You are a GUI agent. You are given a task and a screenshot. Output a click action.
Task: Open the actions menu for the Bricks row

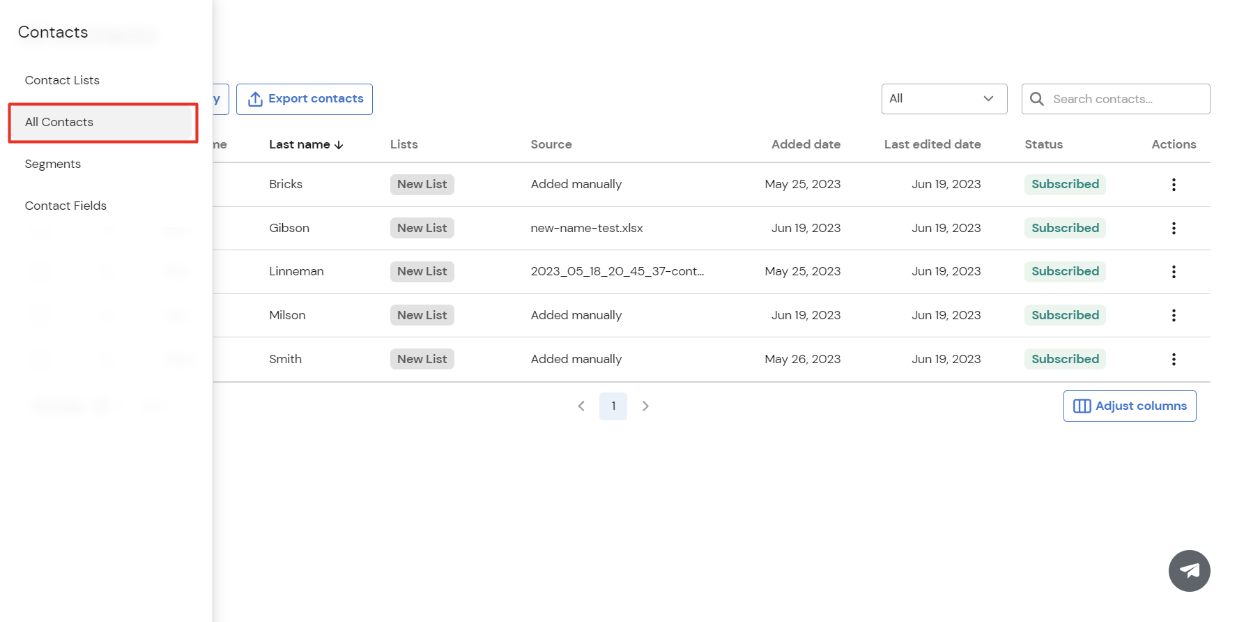(1174, 184)
